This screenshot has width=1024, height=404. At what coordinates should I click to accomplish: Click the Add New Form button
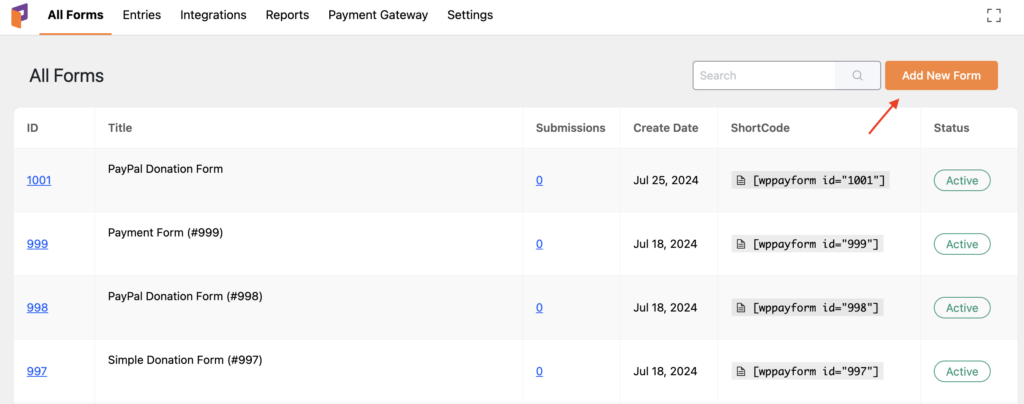tap(941, 76)
